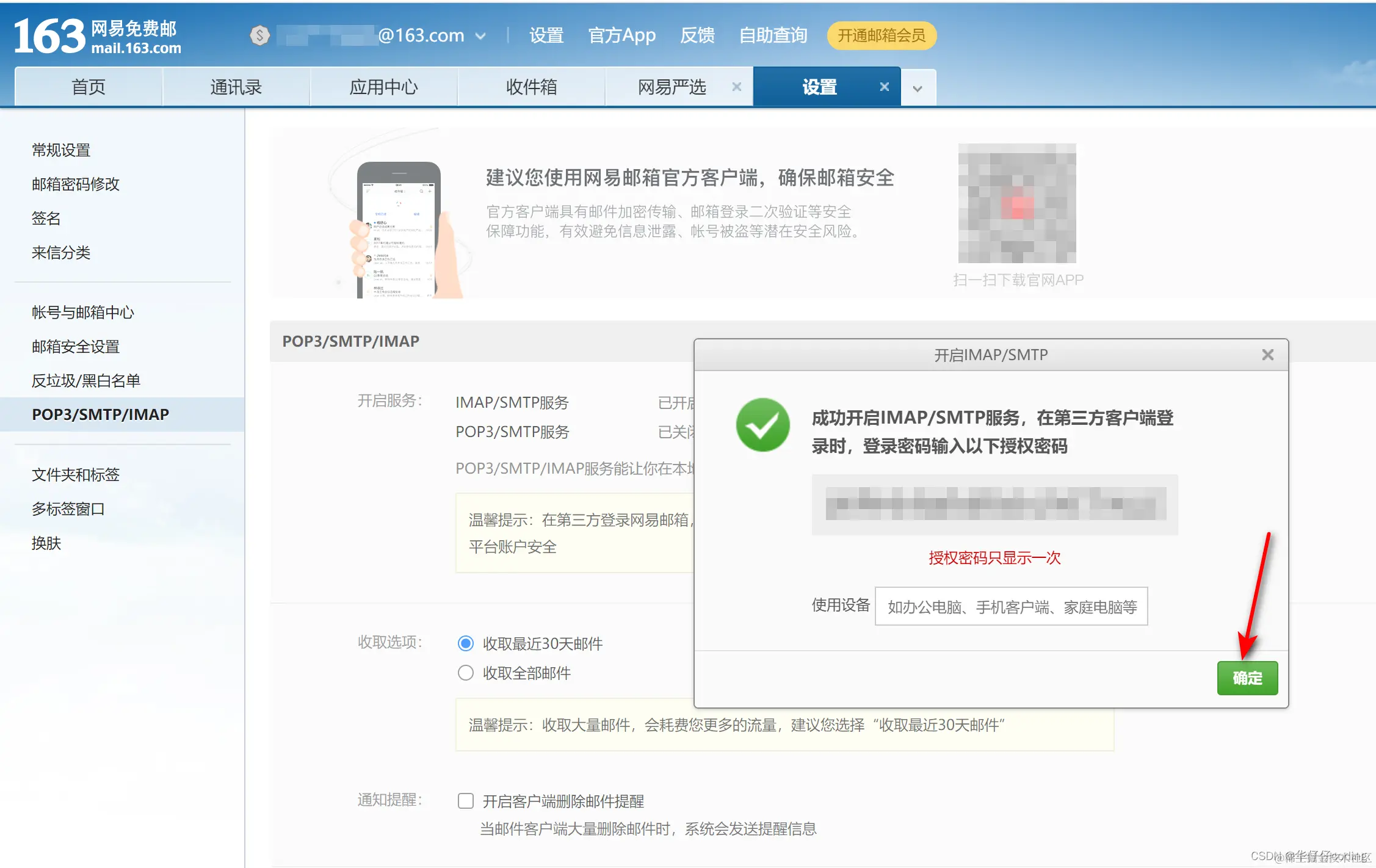The height and width of the screenshot is (868, 1376).
Task: Switch to the 收件箱 tab
Action: pos(531,87)
